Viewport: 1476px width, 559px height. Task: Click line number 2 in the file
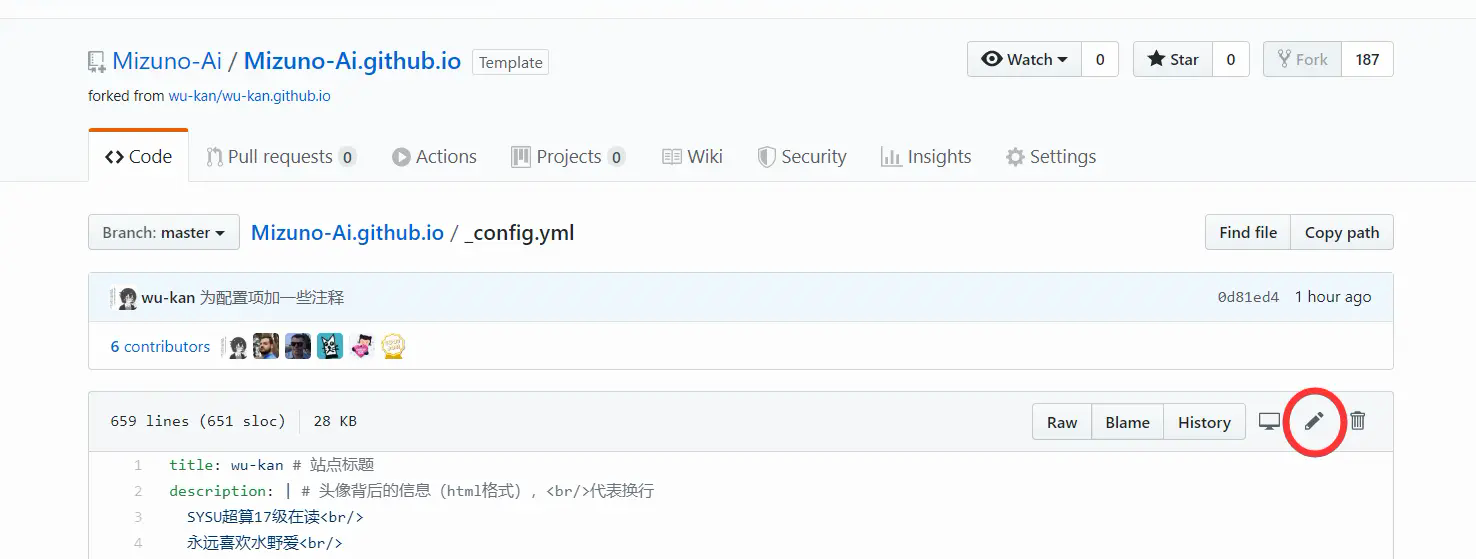(138, 491)
